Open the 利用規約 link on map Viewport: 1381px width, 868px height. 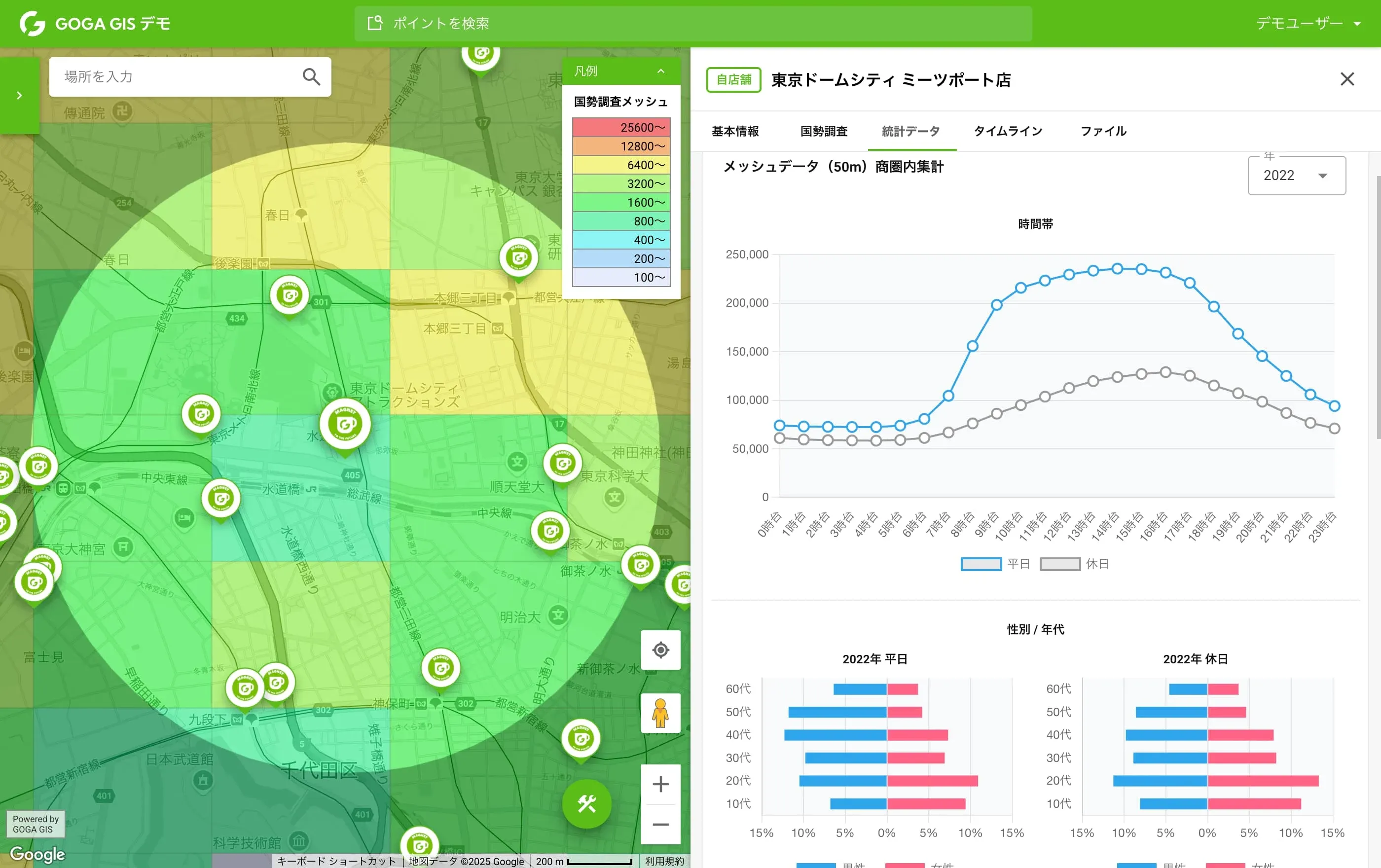coord(664,861)
